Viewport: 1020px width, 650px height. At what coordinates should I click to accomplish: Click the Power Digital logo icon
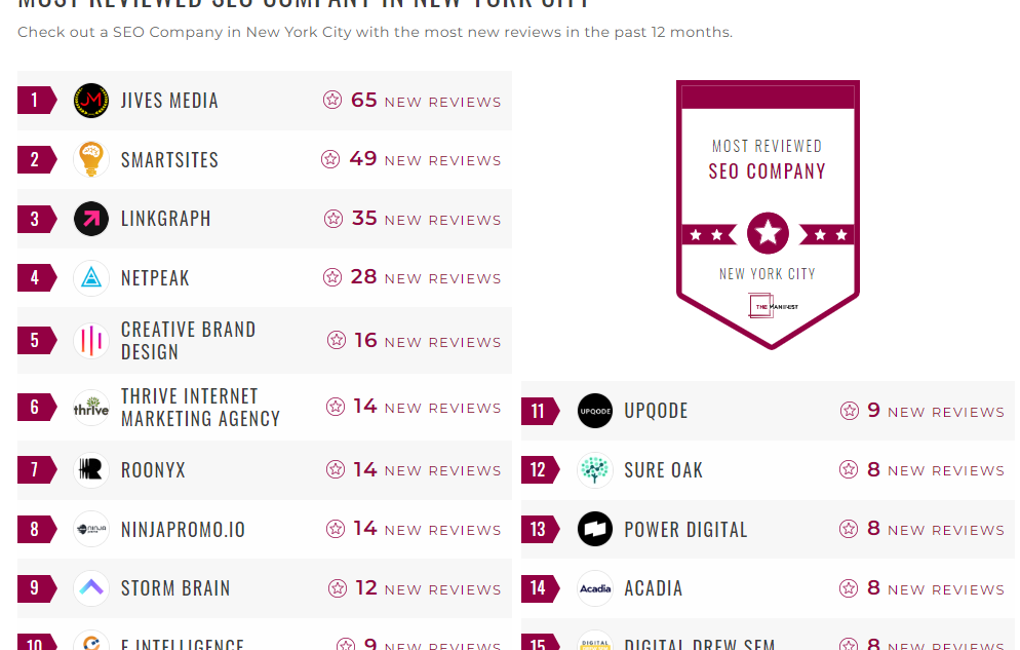595,529
